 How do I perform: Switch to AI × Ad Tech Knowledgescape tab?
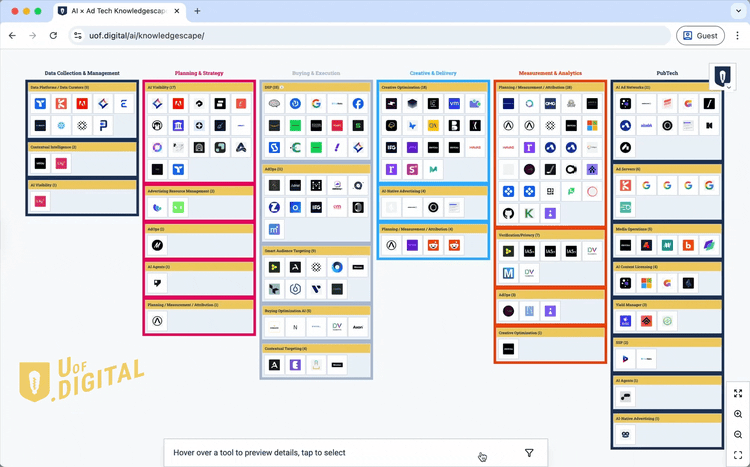[x=120, y=11]
